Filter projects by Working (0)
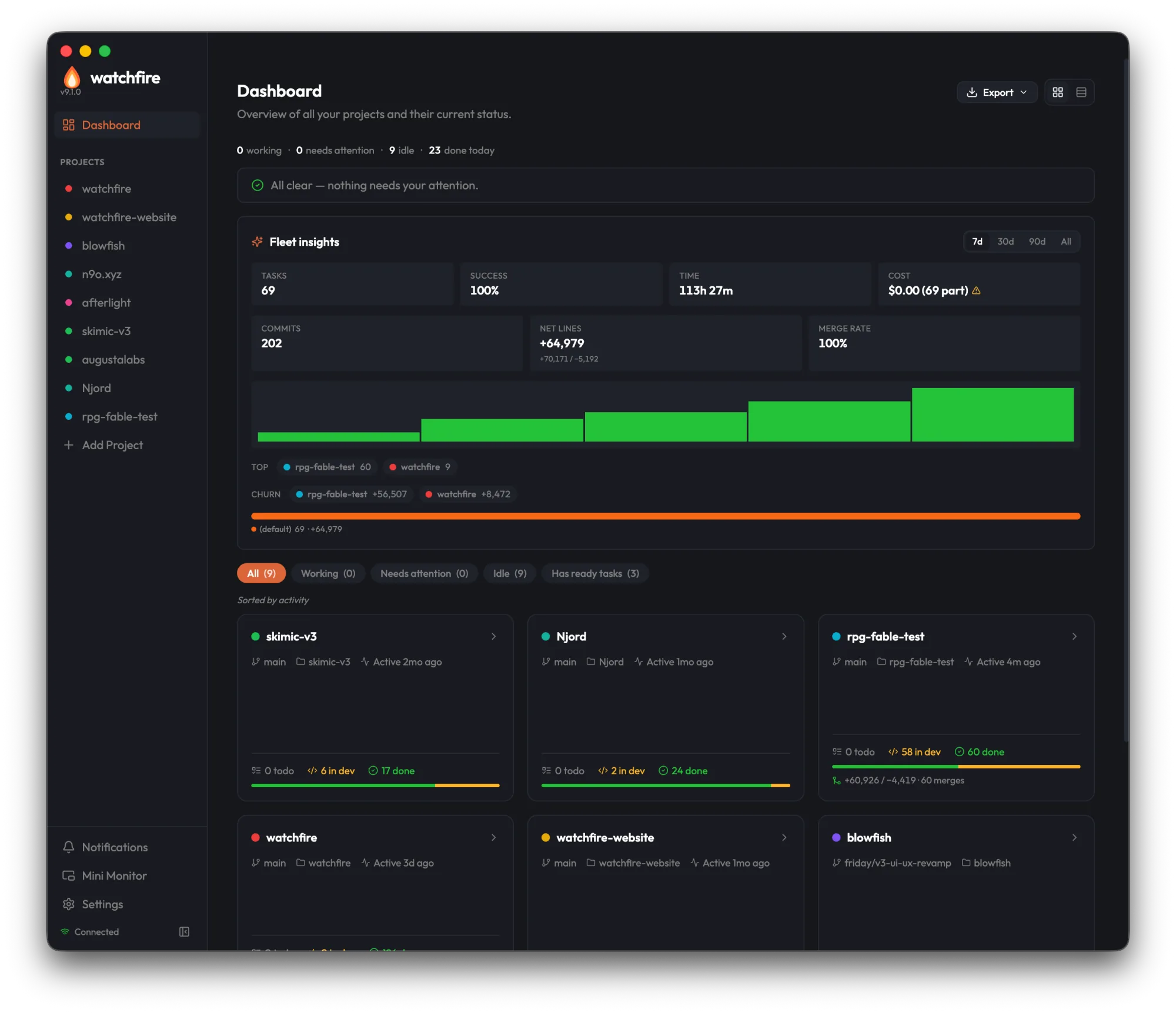Screen dimensions: 1176x1013 328,573
